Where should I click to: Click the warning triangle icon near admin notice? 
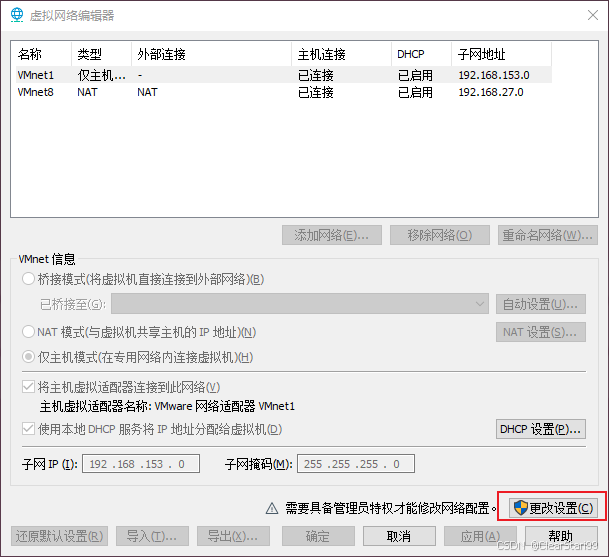point(272,508)
